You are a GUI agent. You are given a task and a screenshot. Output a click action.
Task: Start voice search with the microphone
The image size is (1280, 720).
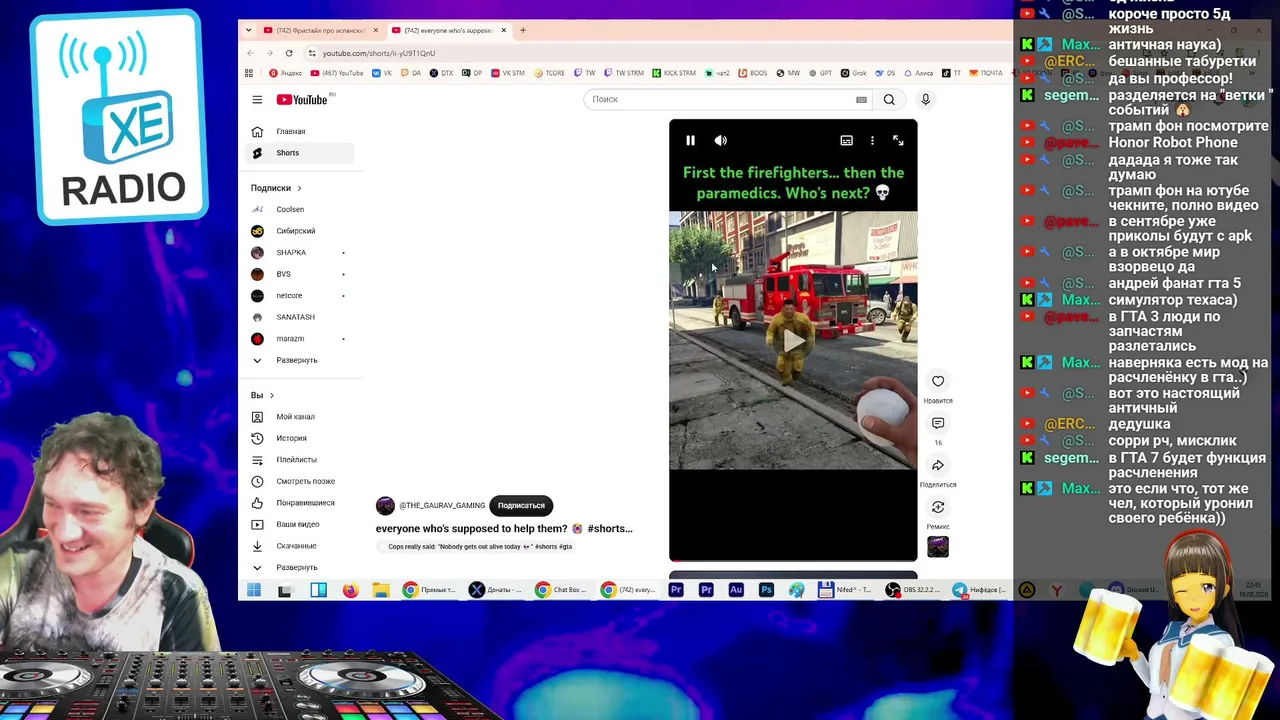click(x=925, y=99)
